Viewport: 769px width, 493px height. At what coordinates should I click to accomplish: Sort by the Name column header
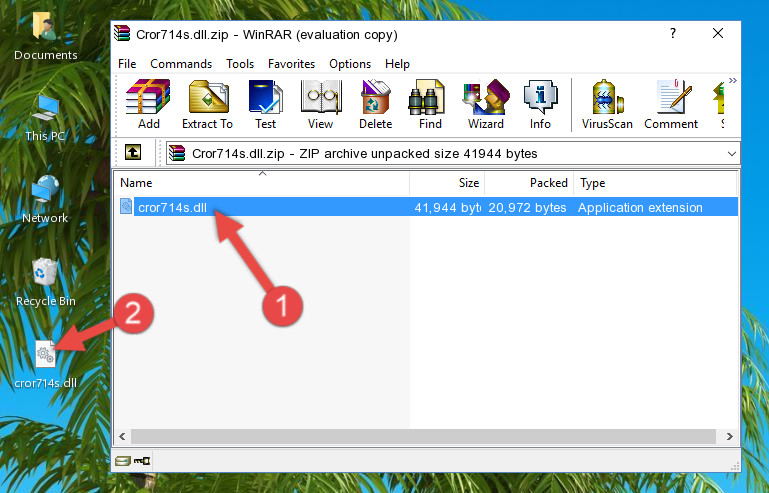tap(262, 183)
